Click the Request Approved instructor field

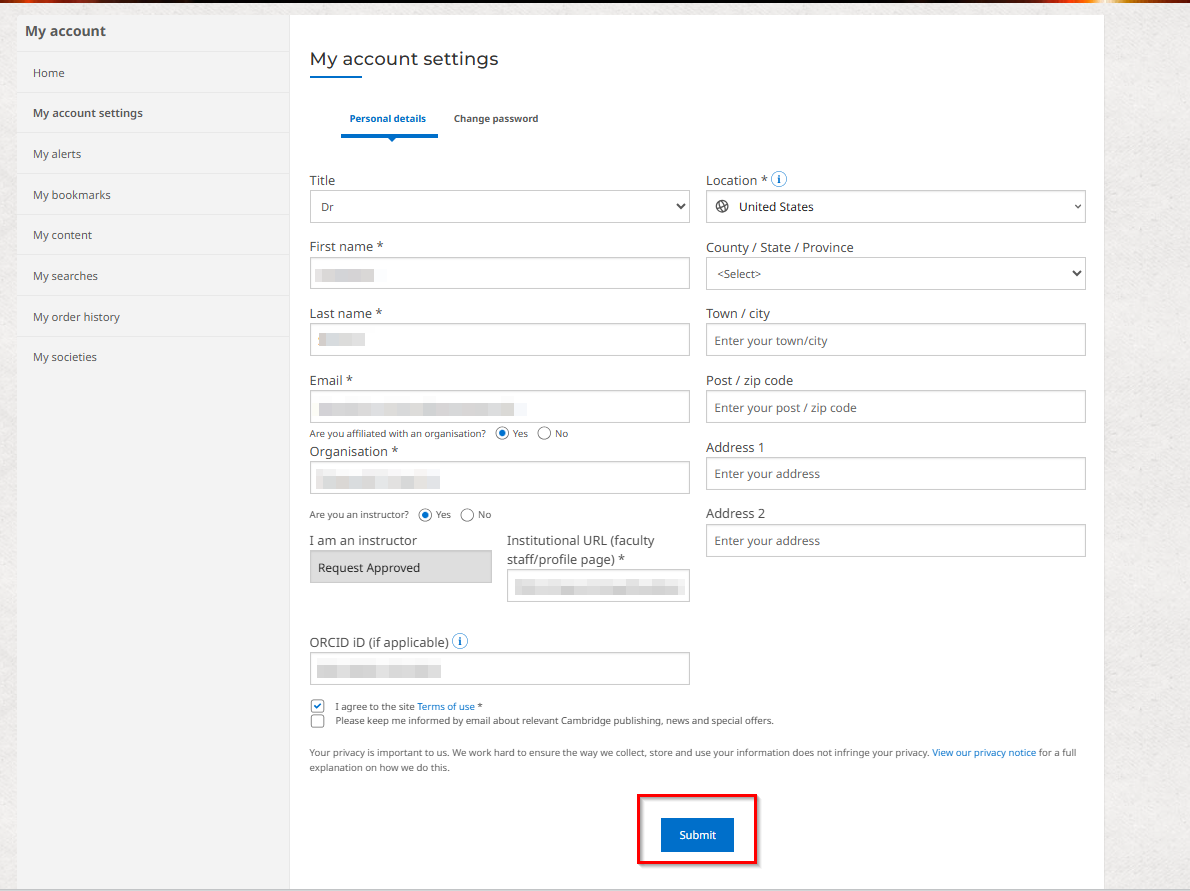click(401, 567)
